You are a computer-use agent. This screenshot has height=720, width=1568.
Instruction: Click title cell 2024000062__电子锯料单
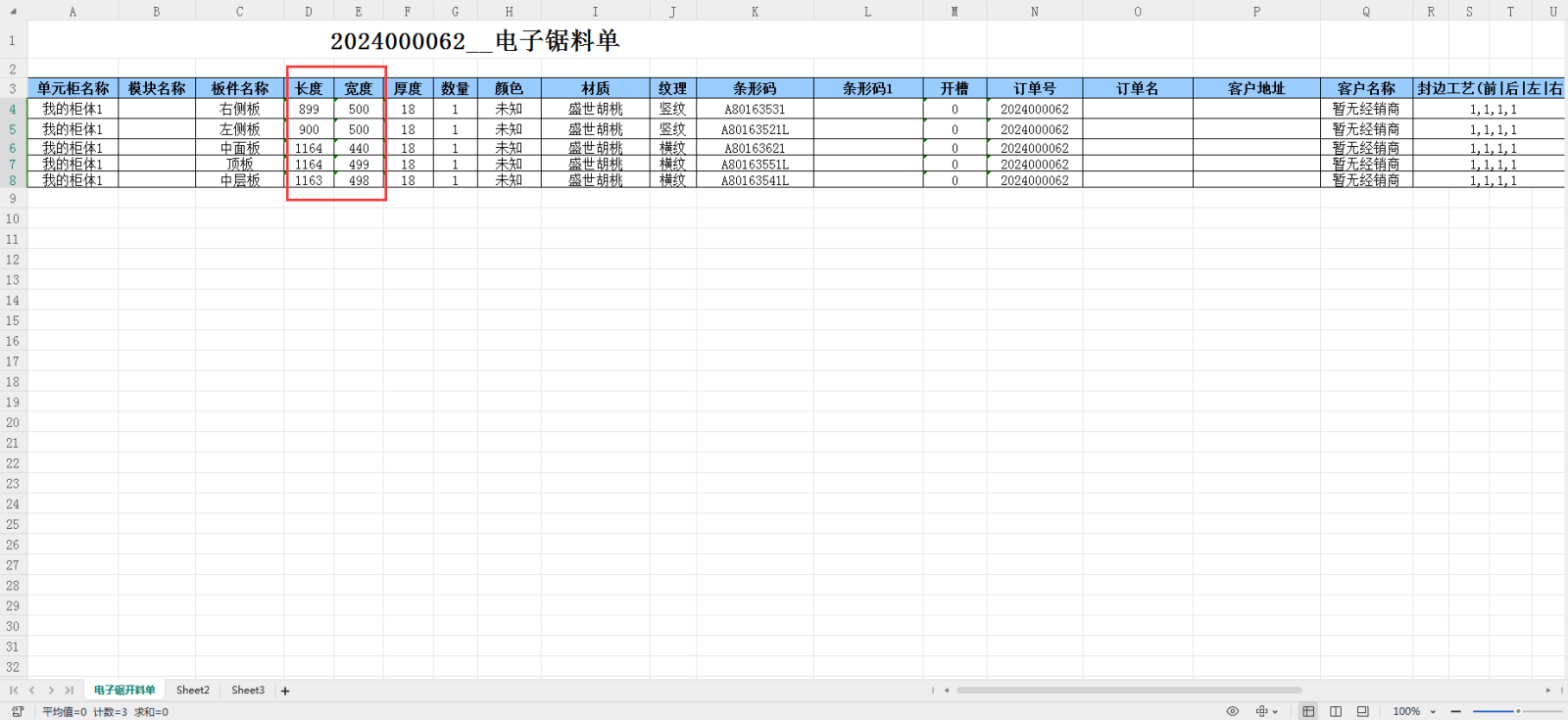[475, 41]
